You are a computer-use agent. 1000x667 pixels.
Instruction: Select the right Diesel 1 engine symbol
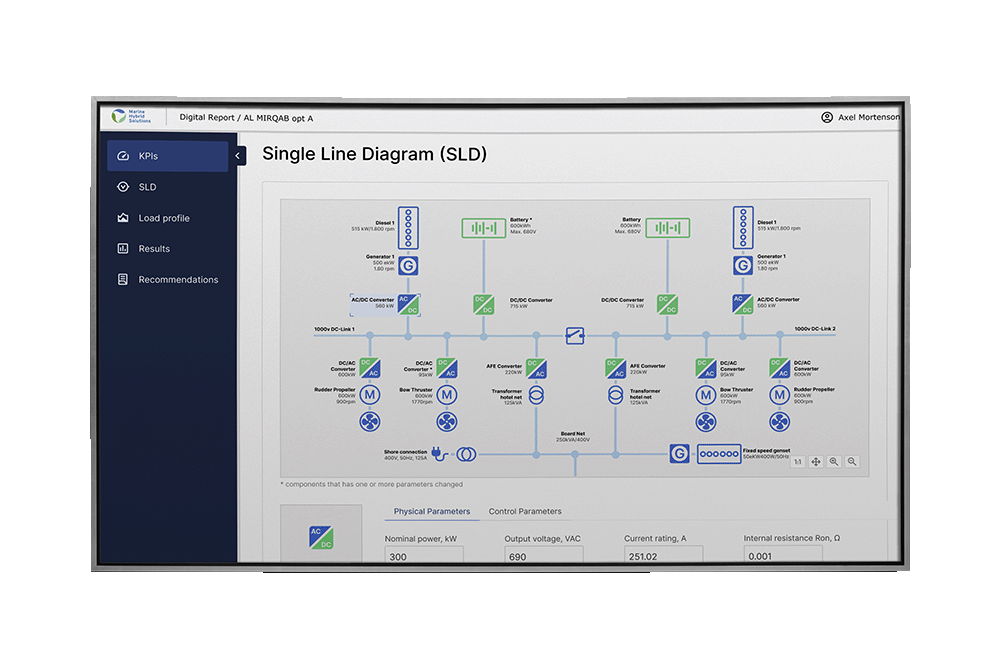(743, 227)
